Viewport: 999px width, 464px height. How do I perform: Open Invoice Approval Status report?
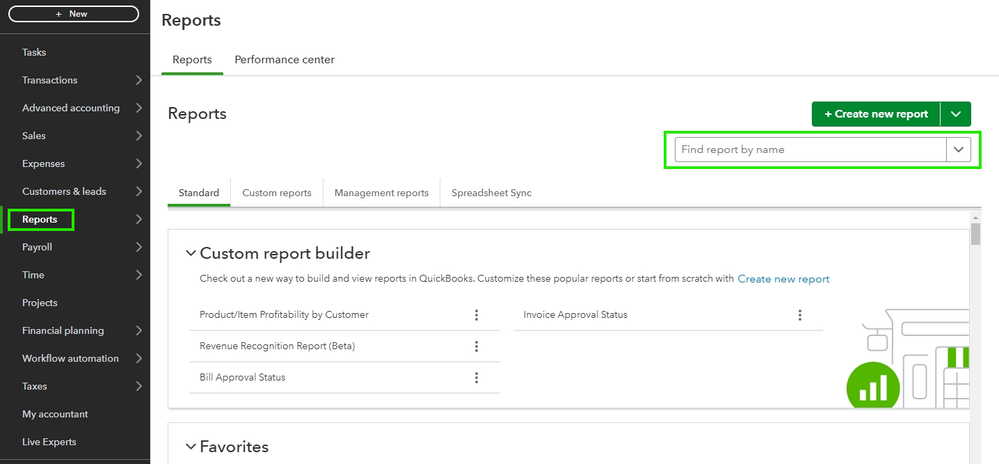pyautogui.click(x=575, y=315)
